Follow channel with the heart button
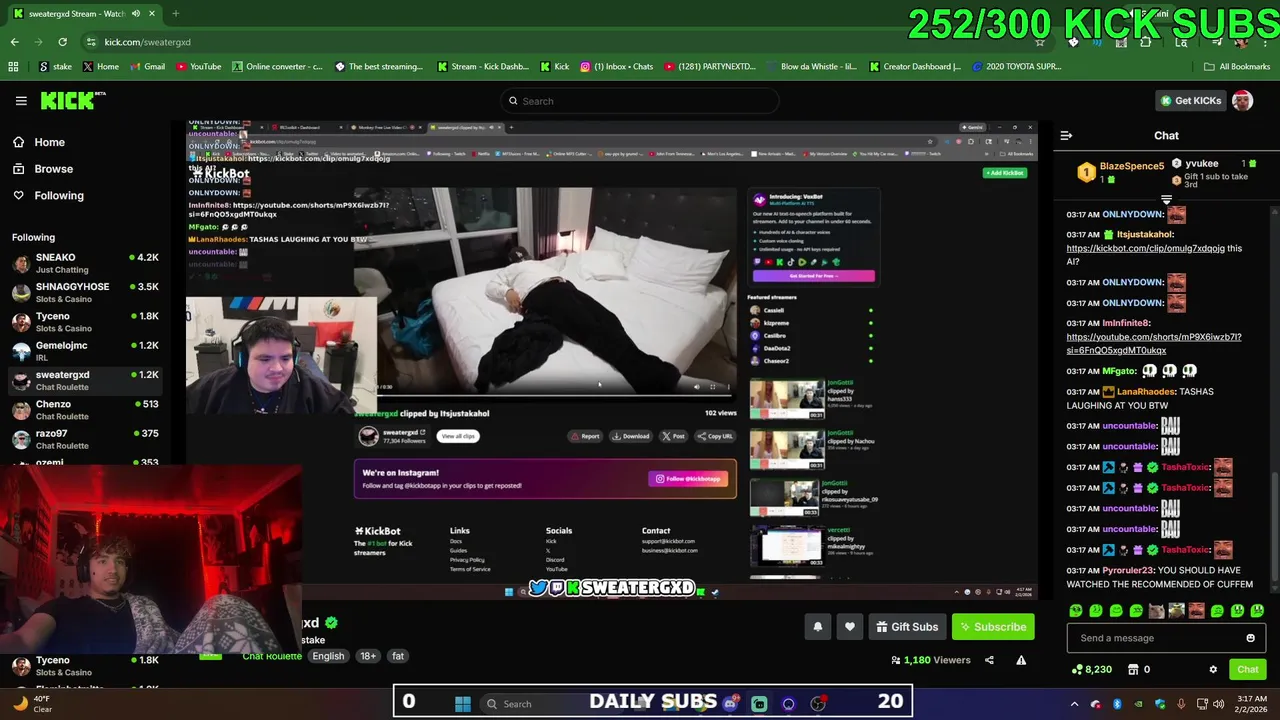This screenshot has height=720, width=1280. pyautogui.click(x=850, y=627)
